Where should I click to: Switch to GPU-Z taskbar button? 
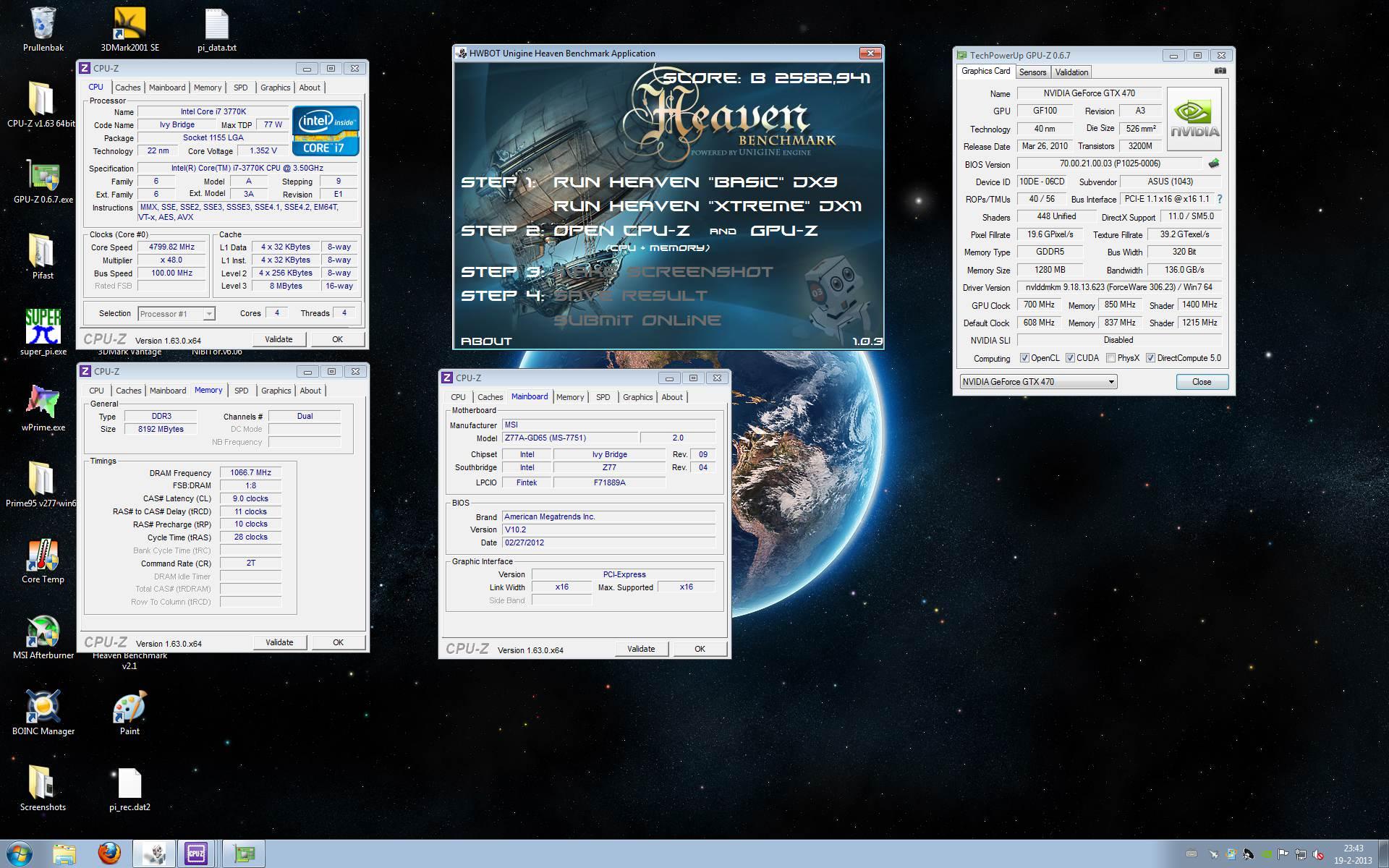pos(244,854)
